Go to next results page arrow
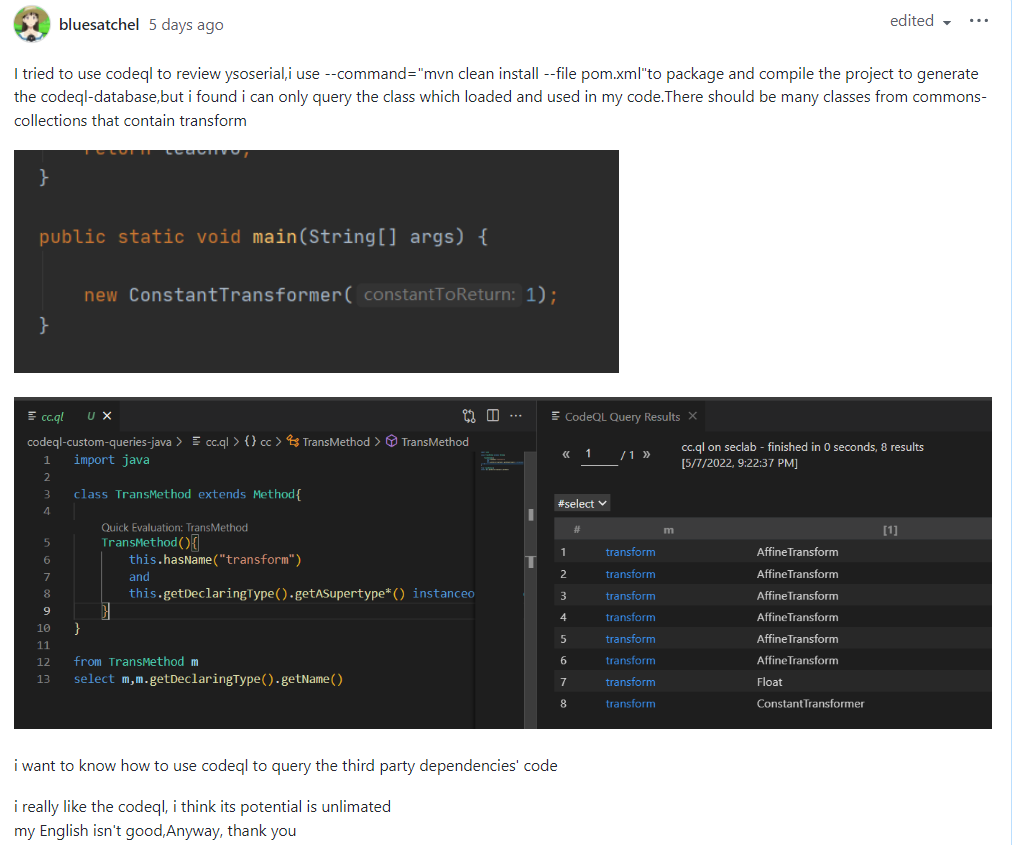1017x845 pixels. (x=646, y=454)
